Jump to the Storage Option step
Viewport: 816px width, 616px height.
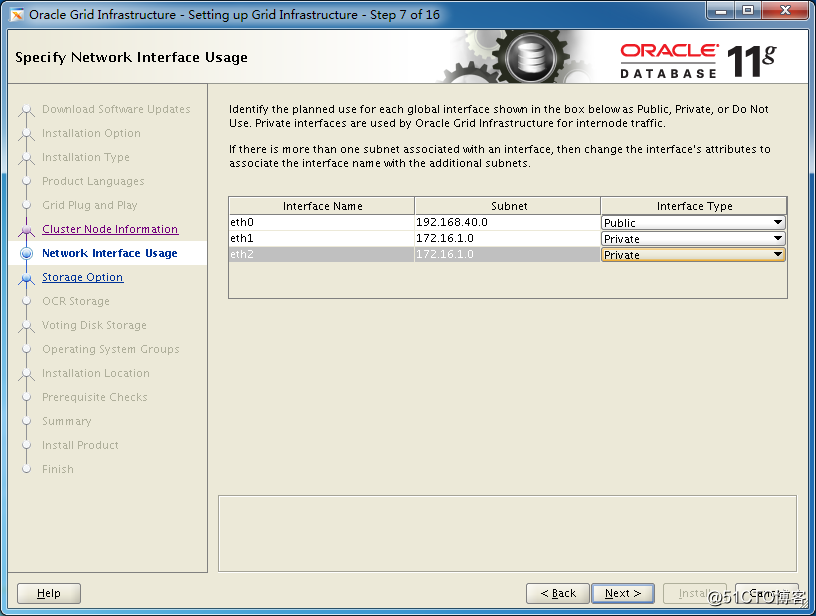pyautogui.click(x=83, y=277)
